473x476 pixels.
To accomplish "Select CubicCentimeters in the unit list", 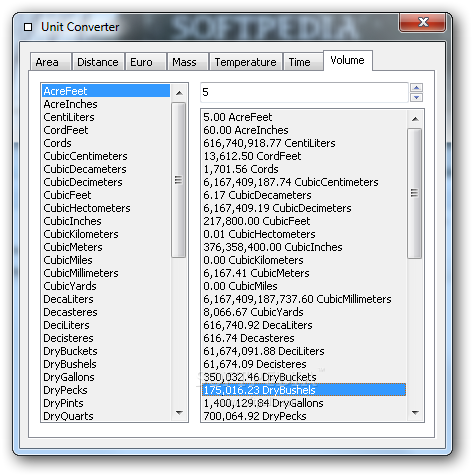I will (106, 156).
